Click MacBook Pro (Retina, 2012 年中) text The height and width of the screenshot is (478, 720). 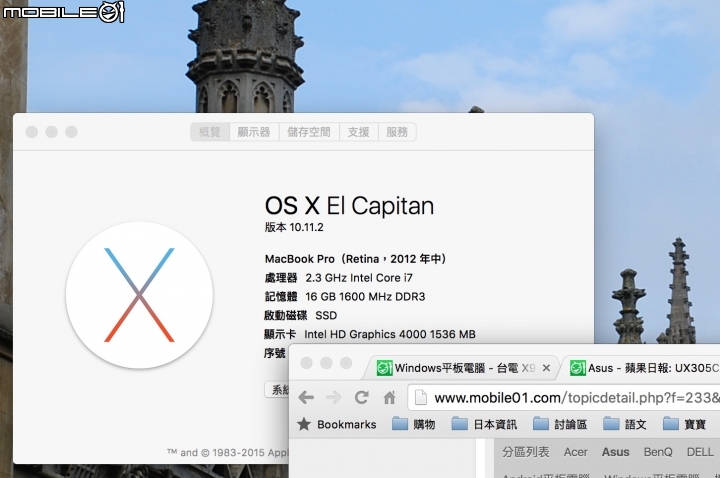coord(355,259)
